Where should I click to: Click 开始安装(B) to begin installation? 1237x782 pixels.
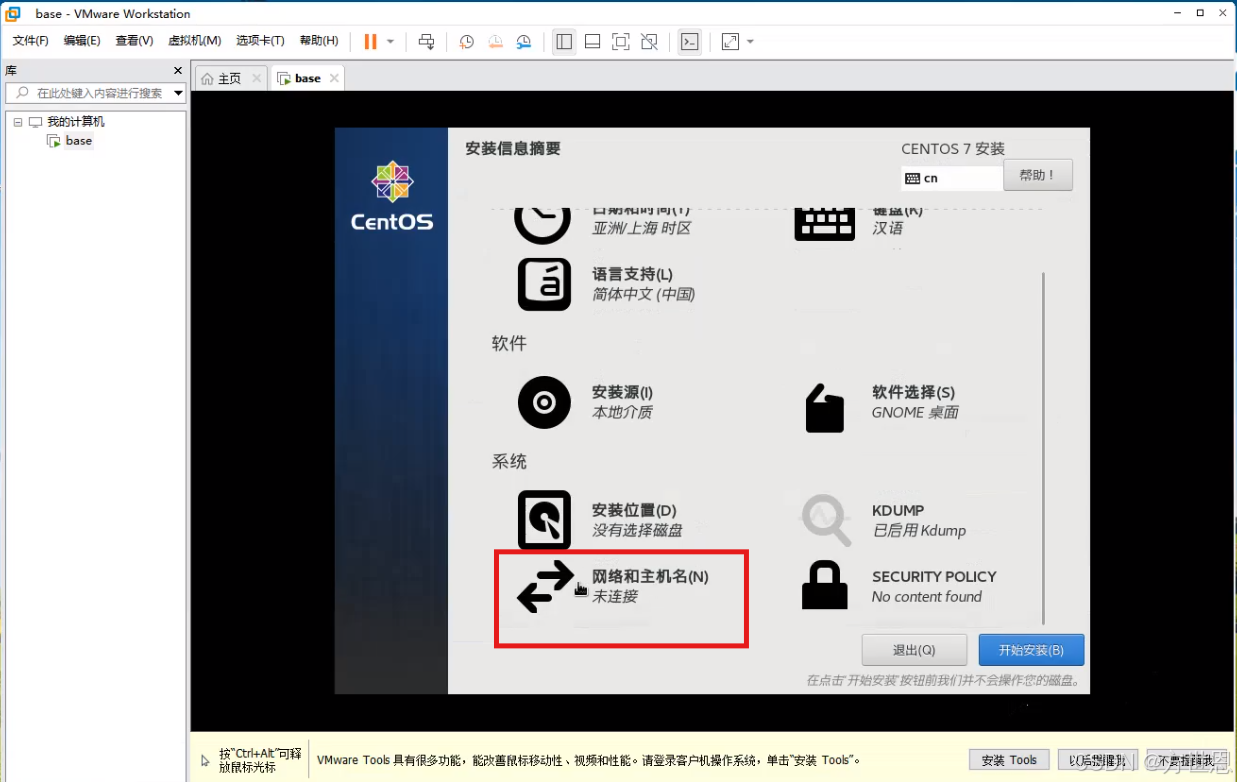(x=1031, y=649)
